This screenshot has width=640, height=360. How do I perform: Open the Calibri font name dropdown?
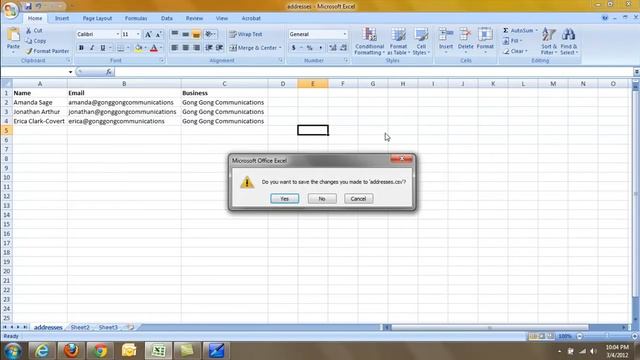click(x=118, y=34)
